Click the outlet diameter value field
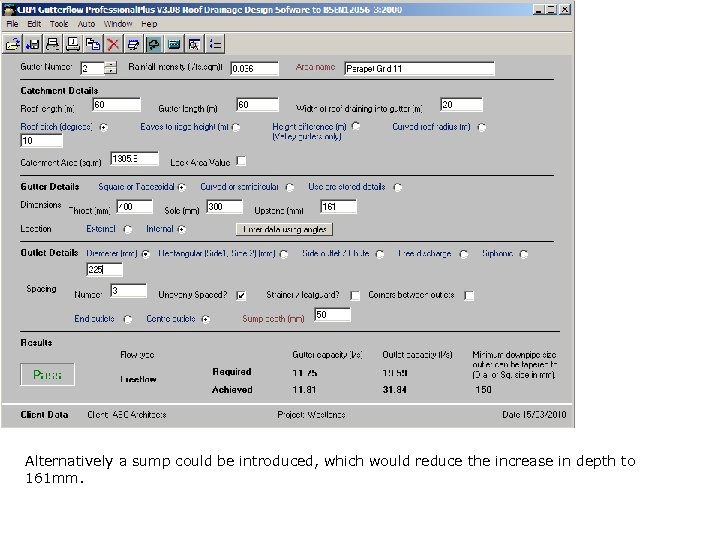The width and height of the screenshot is (720, 540). coord(105,270)
